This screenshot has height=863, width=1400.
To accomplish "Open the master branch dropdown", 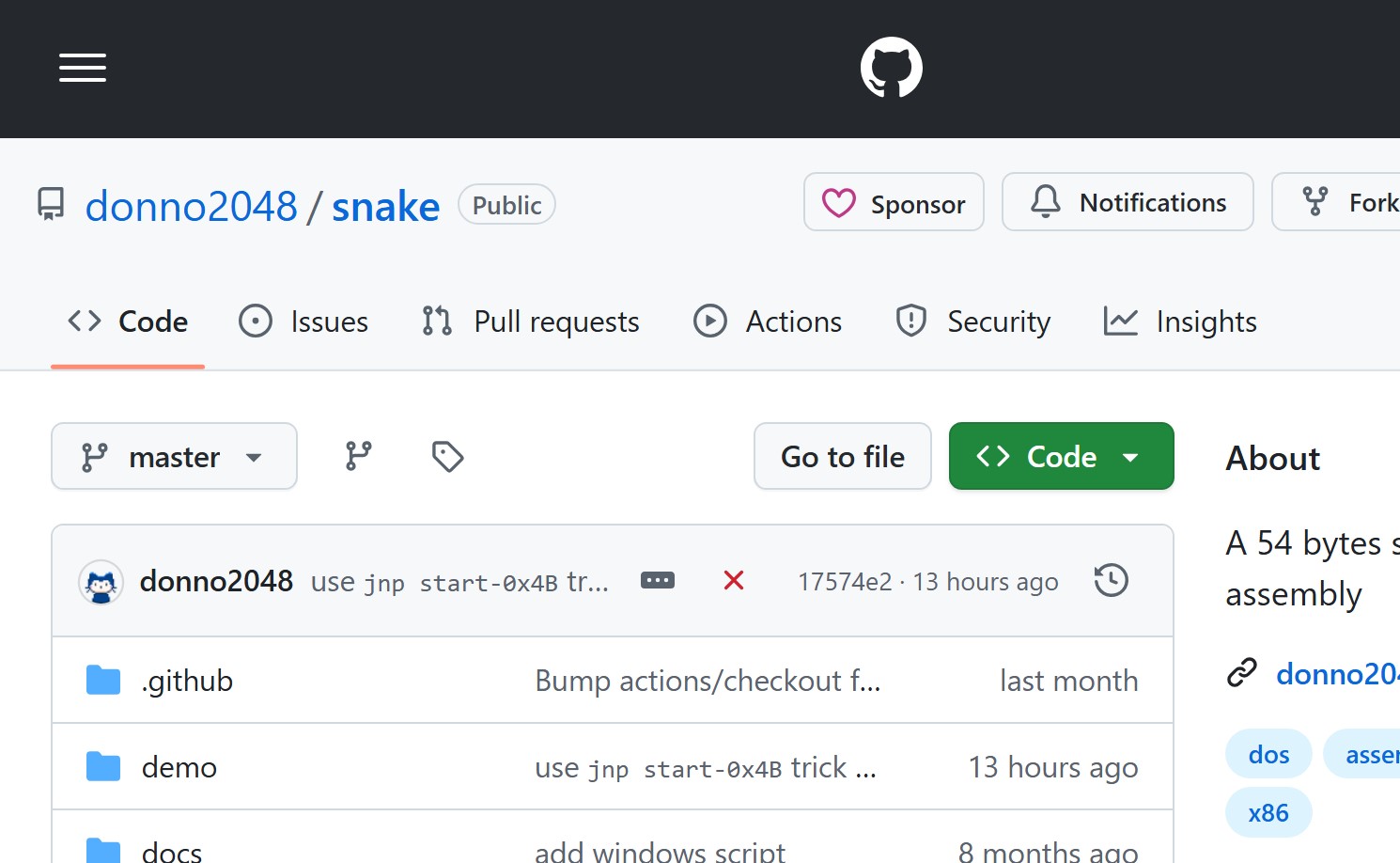I will [174, 457].
